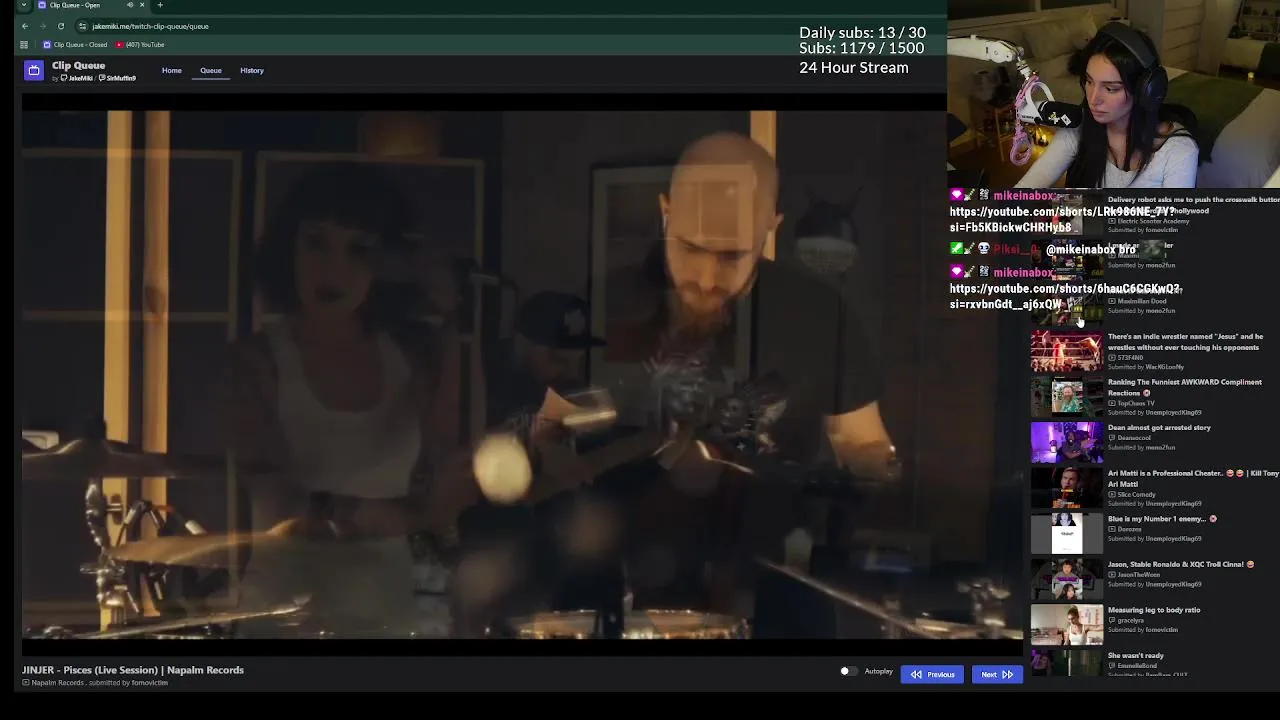Mute the Clip Queue tab audio icon
Image resolution: width=1280 pixels, height=720 pixels.
(130, 5)
